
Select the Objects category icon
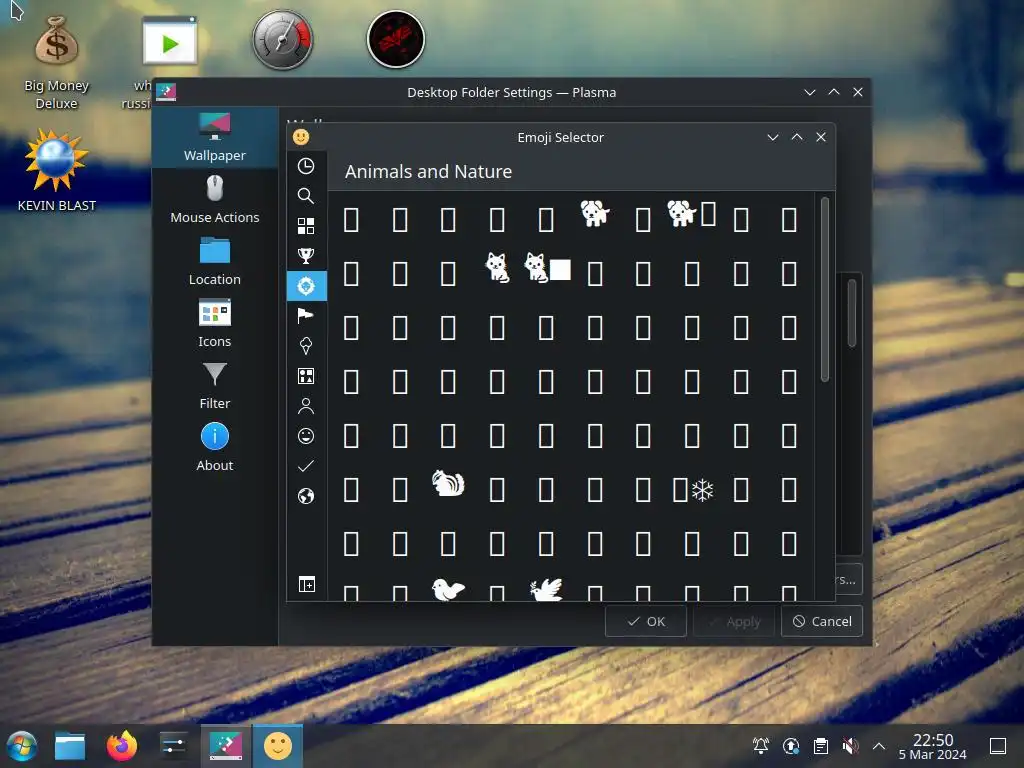[x=306, y=376]
